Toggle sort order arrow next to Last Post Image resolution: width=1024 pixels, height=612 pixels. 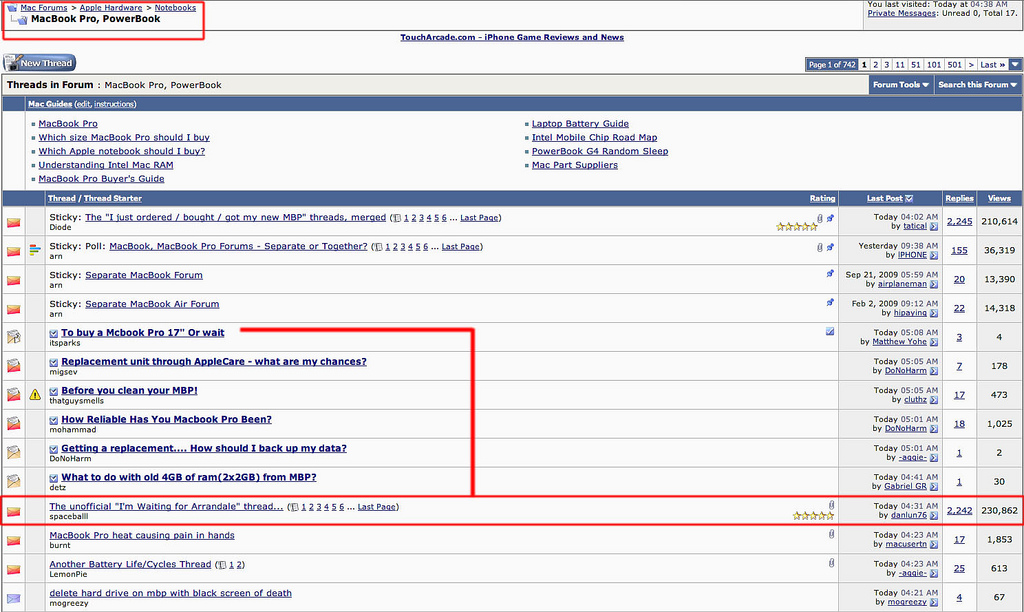click(909, 199)
